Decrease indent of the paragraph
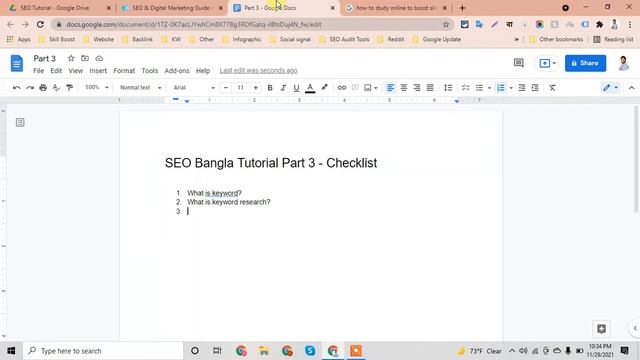 click(522, 87)
